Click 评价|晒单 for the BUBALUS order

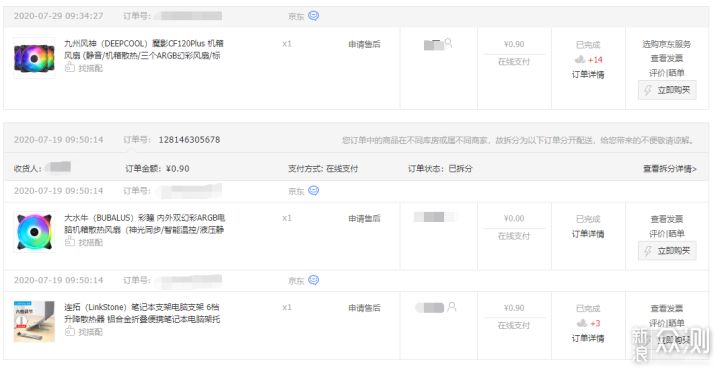click(x=667, y=234)
